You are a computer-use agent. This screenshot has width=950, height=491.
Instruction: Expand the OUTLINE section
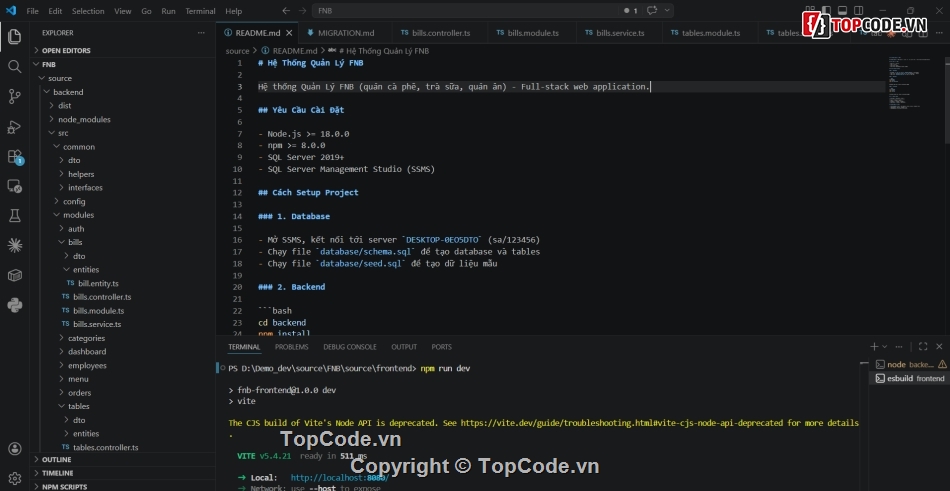[x=56, y=459]
